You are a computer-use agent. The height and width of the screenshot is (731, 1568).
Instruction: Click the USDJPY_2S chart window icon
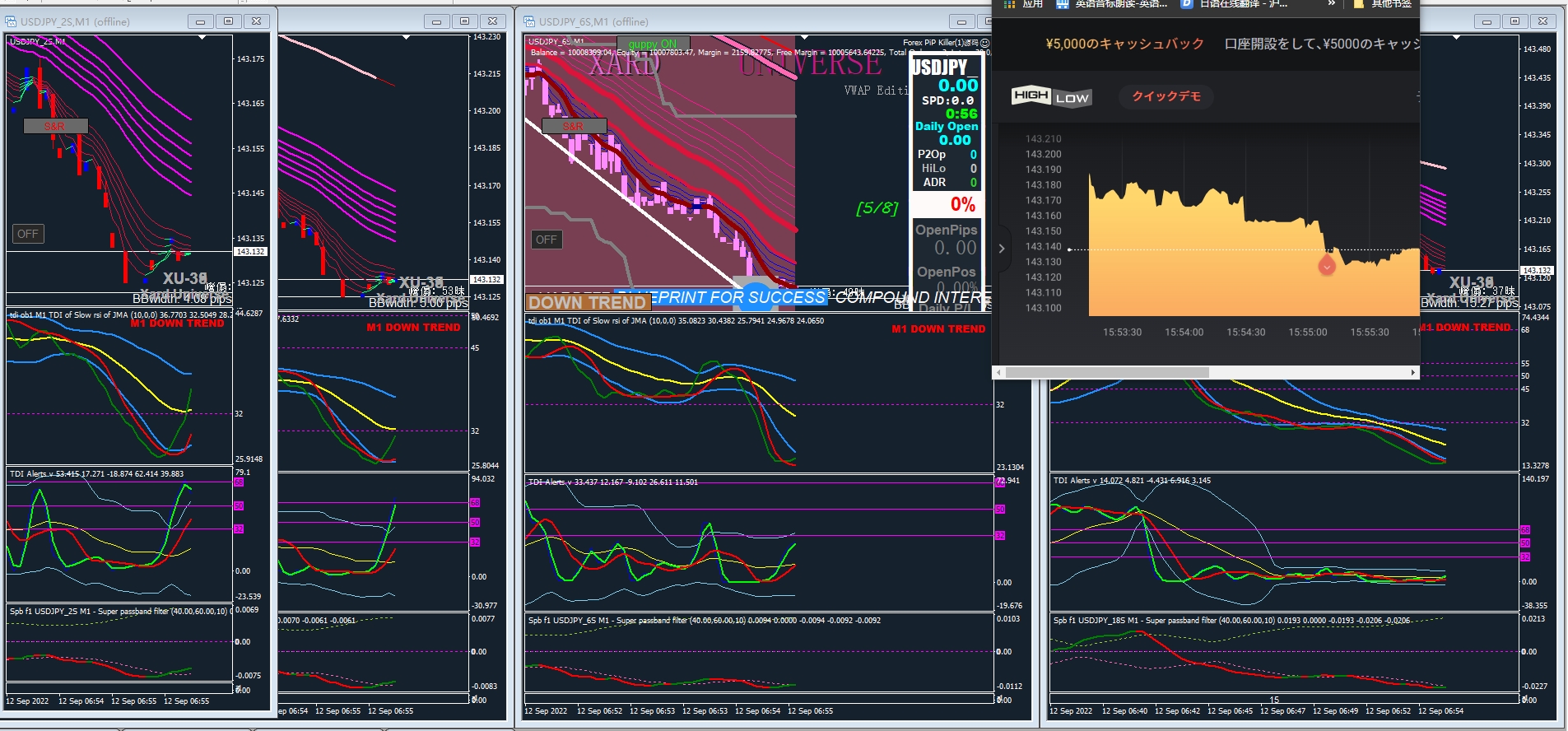[x=12, y=21]
